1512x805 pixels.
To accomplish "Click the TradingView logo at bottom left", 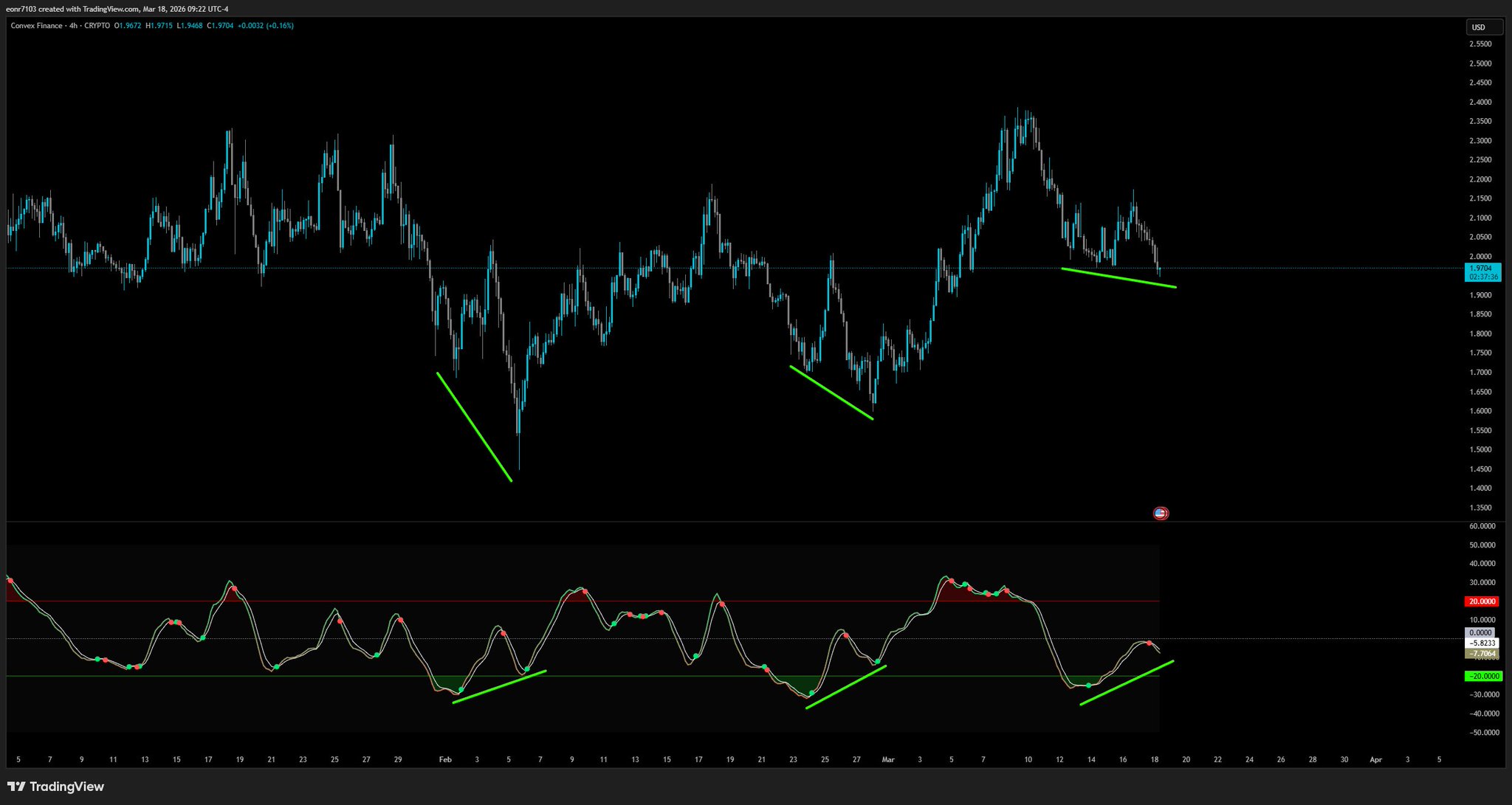I will click(x=56, y=787).
